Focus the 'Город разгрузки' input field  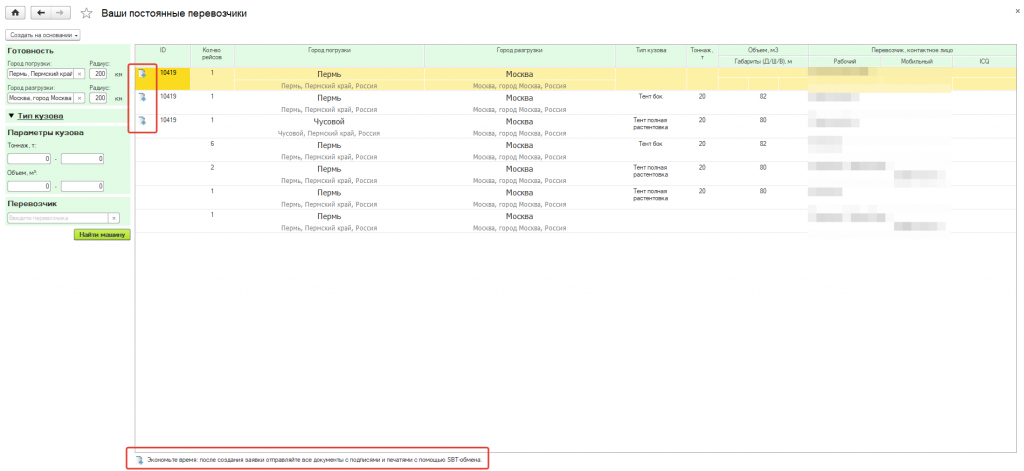coord(40,98)
